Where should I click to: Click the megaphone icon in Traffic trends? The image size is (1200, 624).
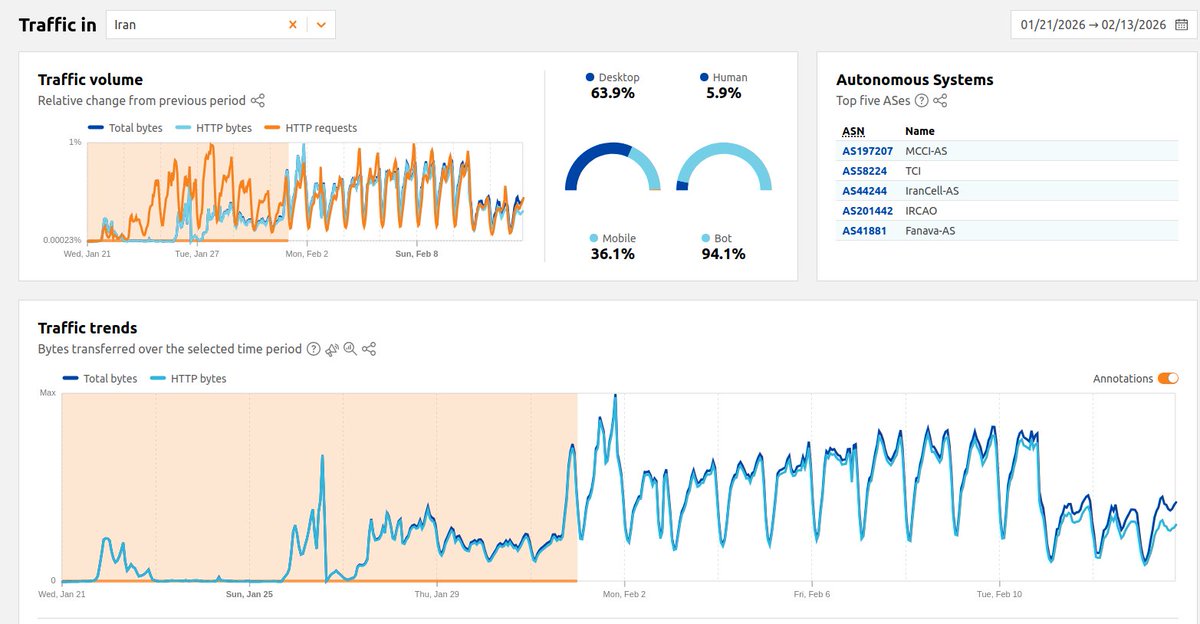332,349
